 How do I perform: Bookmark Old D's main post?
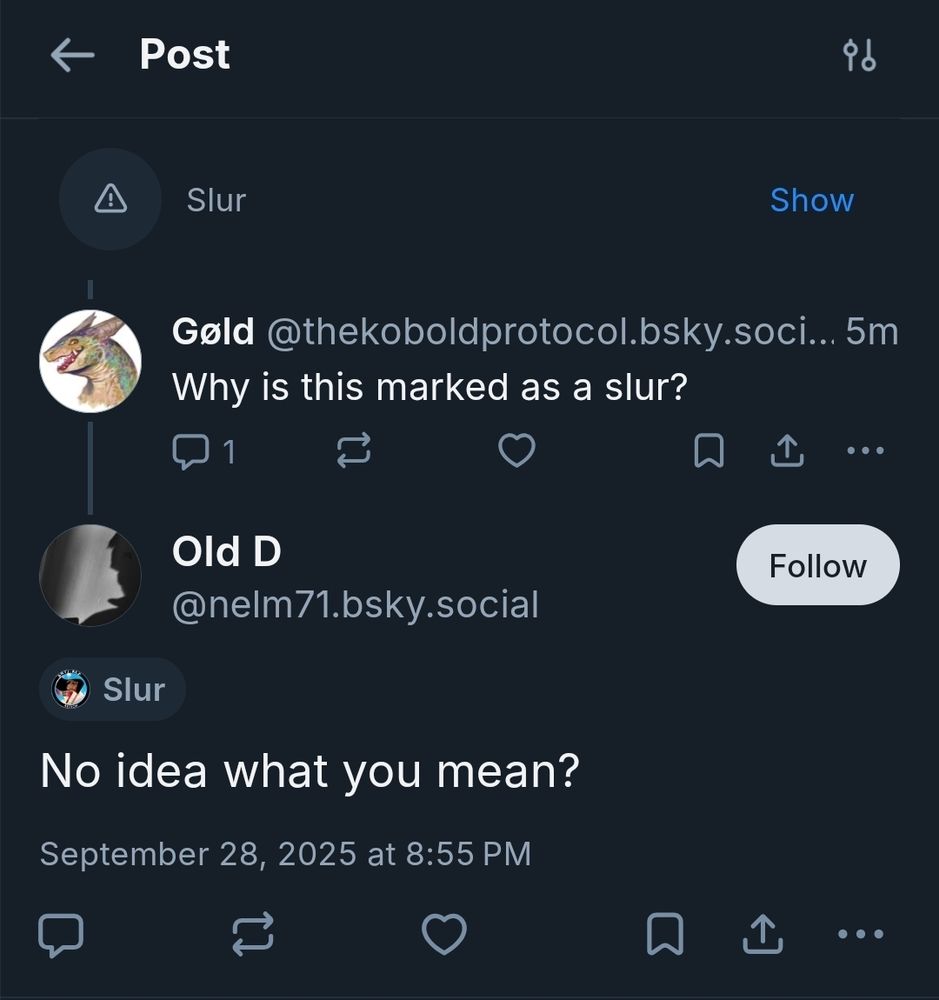(x=665, y=935)
